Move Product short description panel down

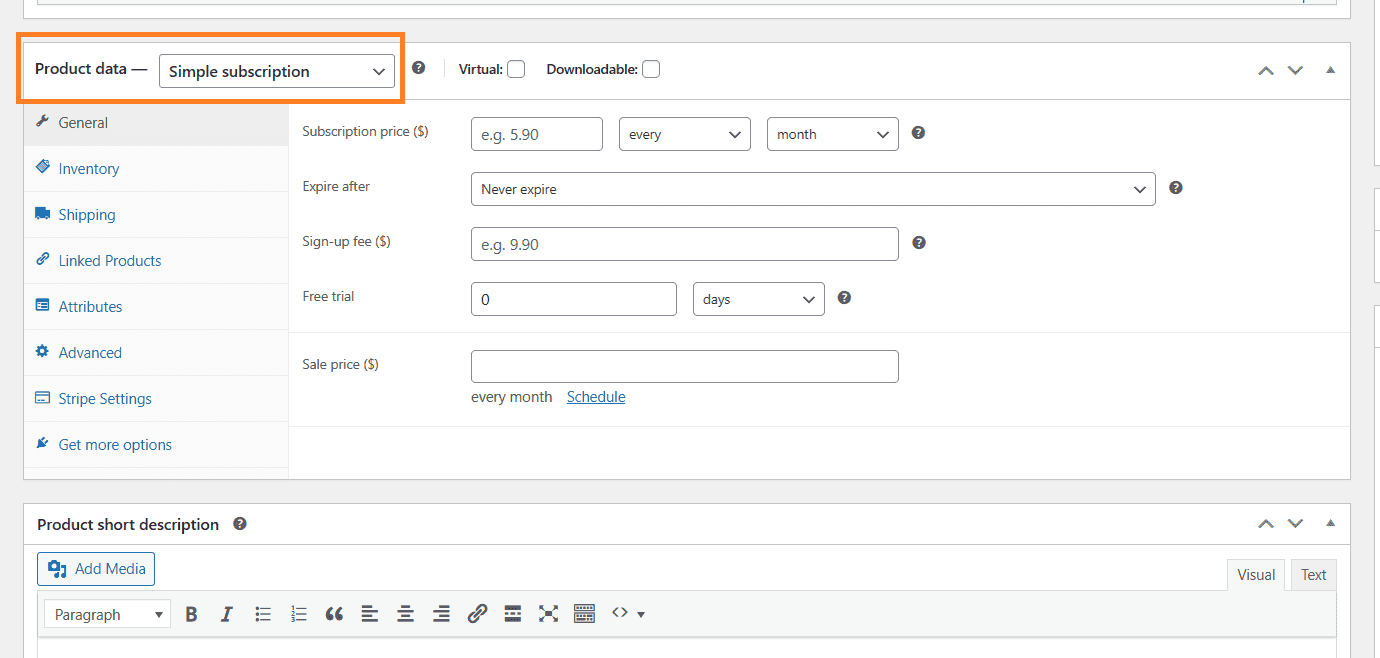point(1295,523)
